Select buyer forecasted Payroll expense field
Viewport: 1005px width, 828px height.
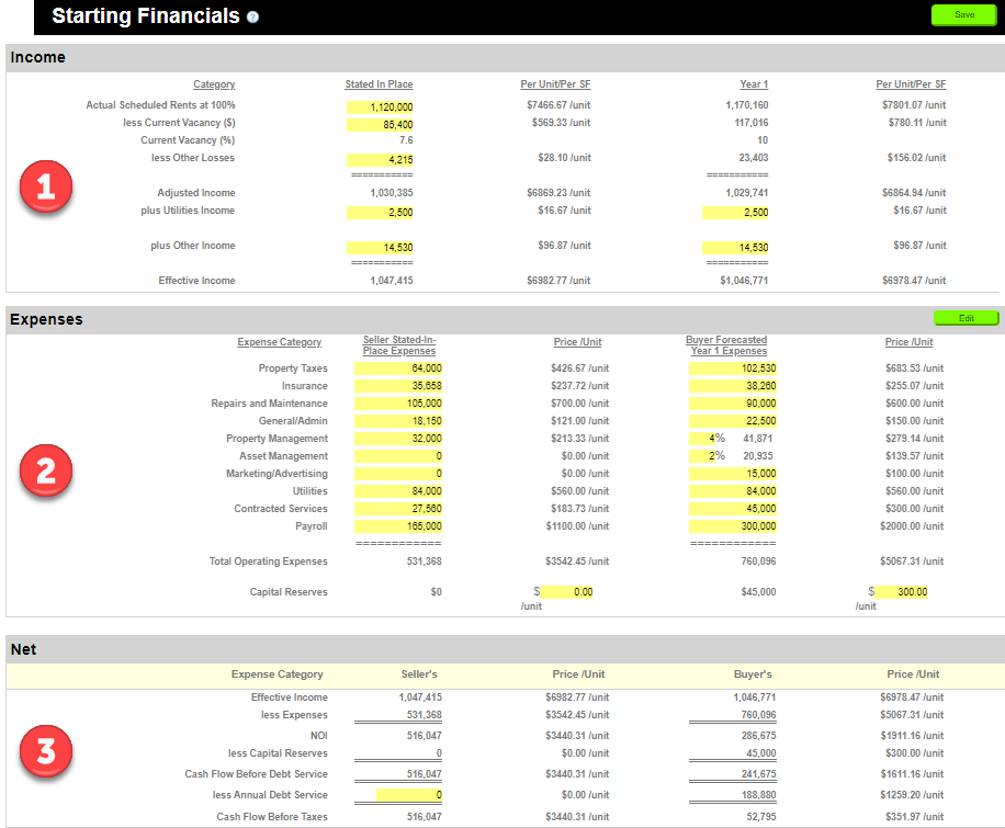point(733,526)
